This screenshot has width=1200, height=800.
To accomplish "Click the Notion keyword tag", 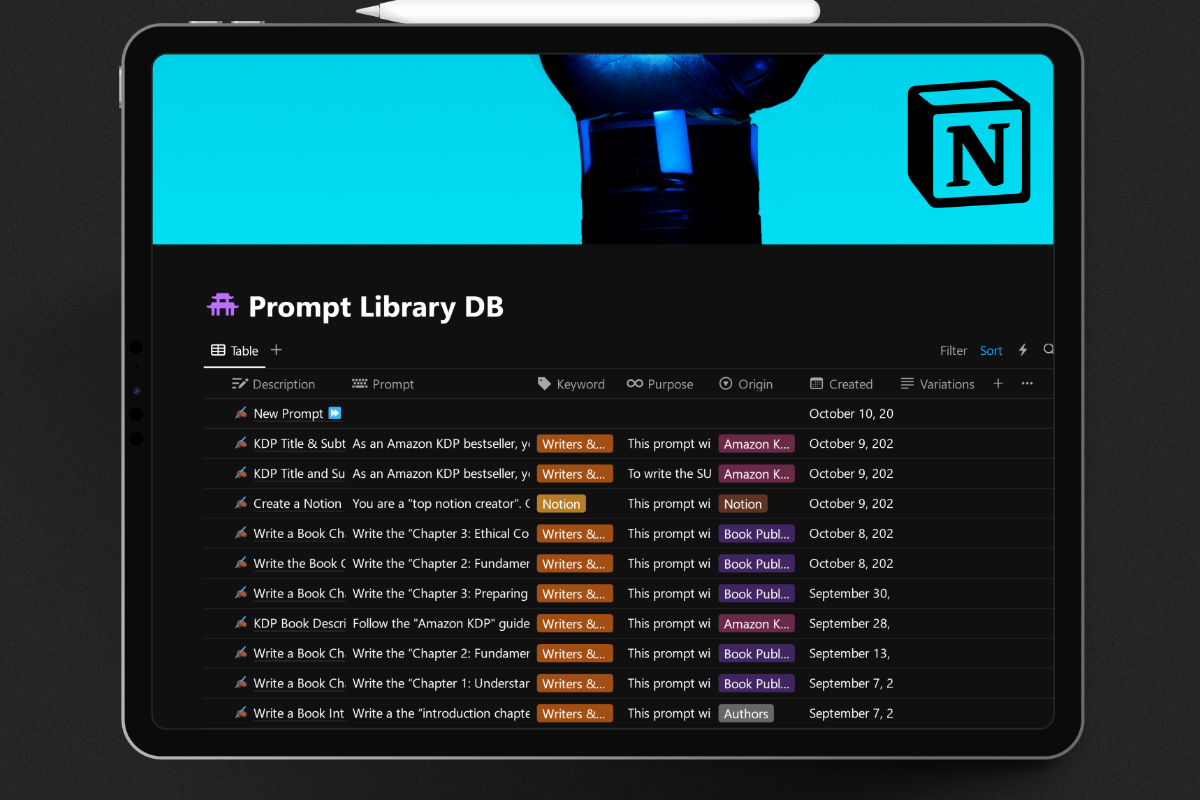I will 561,504.
